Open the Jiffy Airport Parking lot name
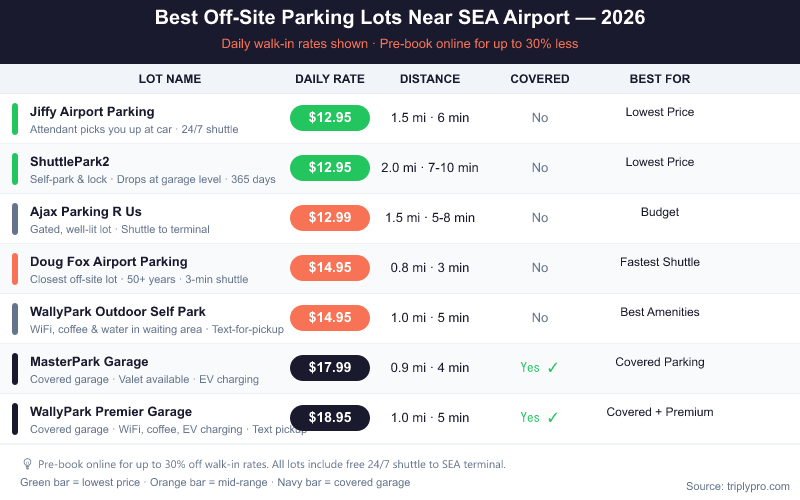Viewport: 800px width, 500px height. tap(92, 112)
